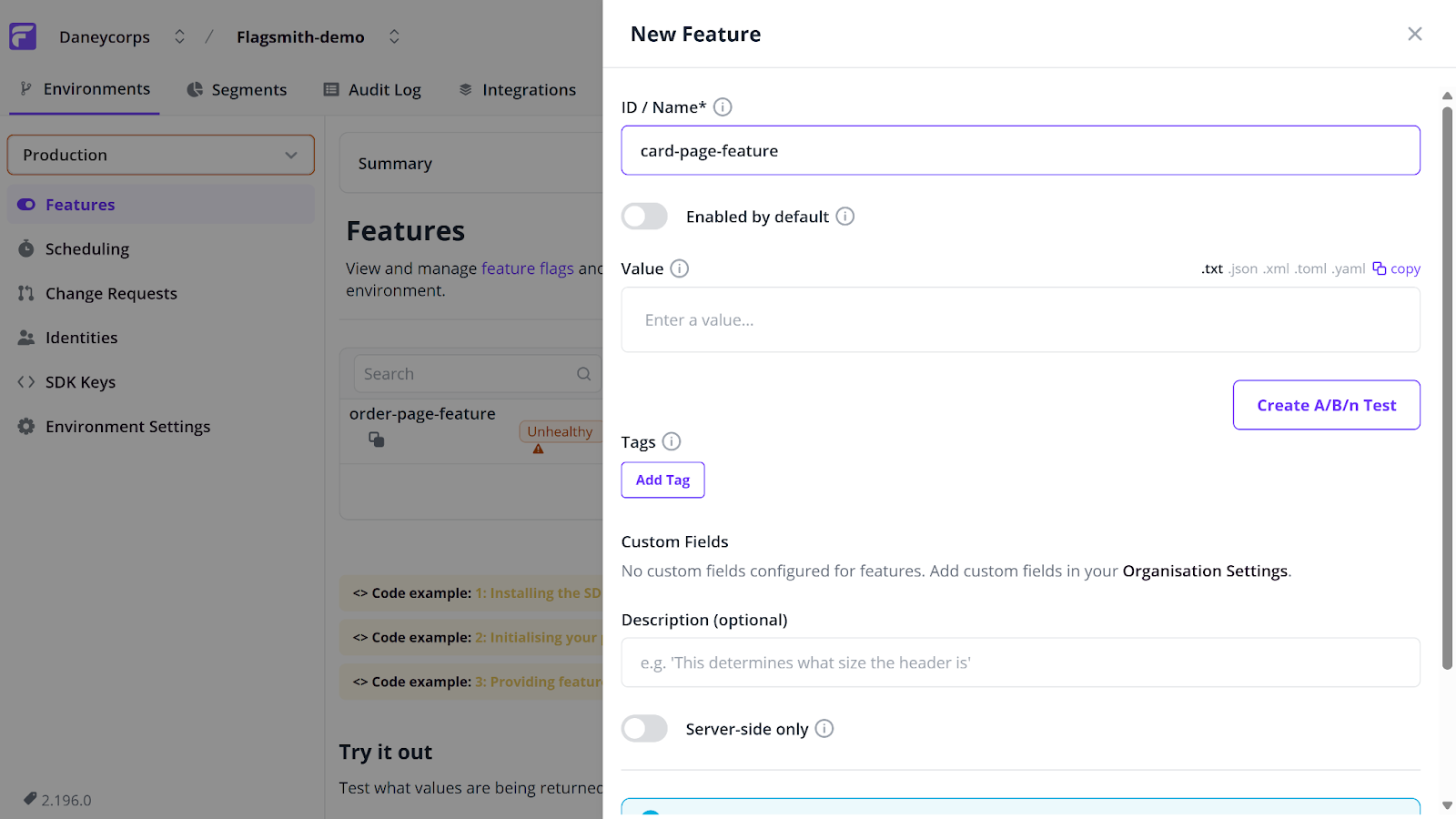The image size is (1456, 819).
Task: Focus the Description (optional) input field
Action: point(1020,662)
